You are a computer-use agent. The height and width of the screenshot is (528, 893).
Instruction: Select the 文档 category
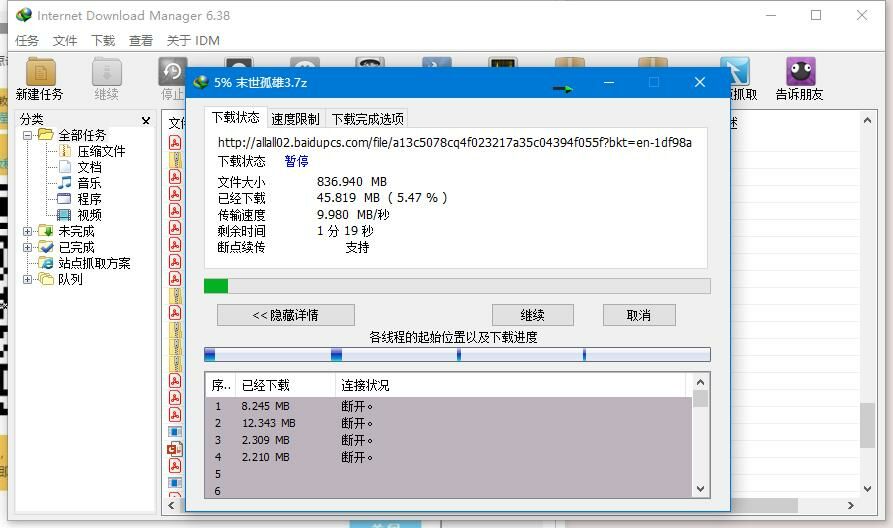pos(89,167)
